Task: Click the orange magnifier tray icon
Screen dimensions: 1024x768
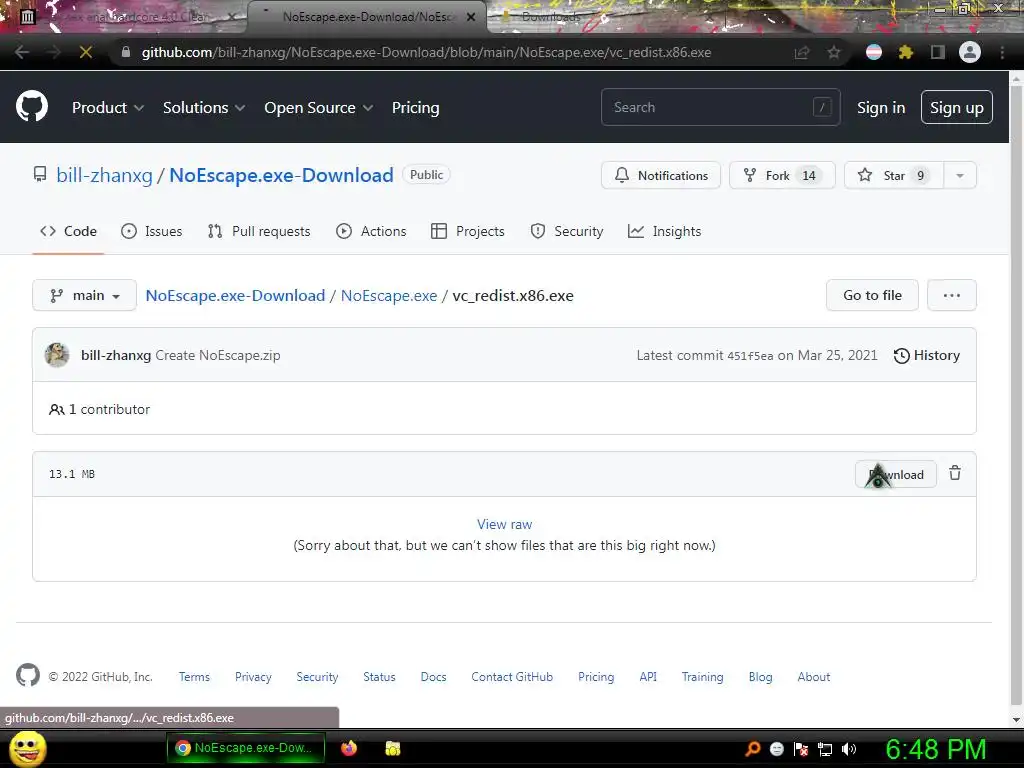Action: click(x=753, y=748)
